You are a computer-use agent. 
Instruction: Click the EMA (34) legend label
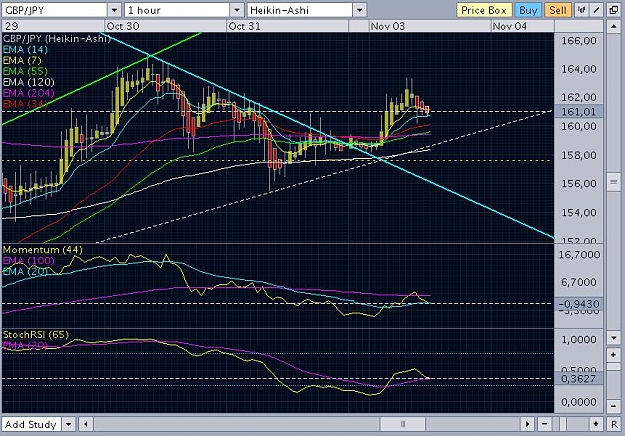point(25,104)
